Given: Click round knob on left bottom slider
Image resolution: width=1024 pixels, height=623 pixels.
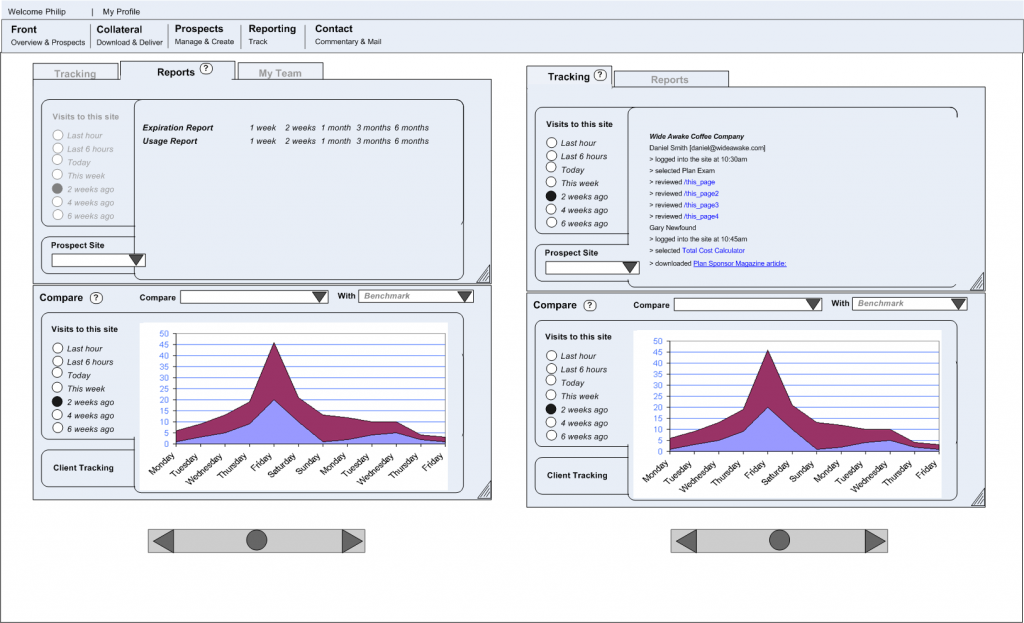Looking at the screenshot, I should [x=257, y=541].
